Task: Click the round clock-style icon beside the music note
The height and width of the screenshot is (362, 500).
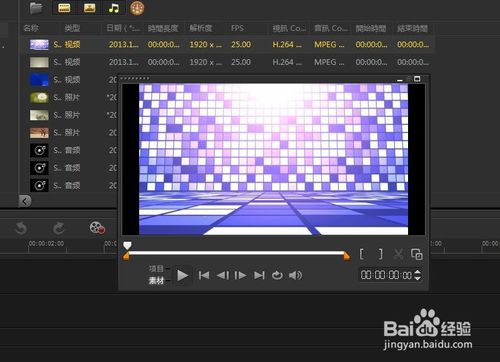Action: click(137, 8)
